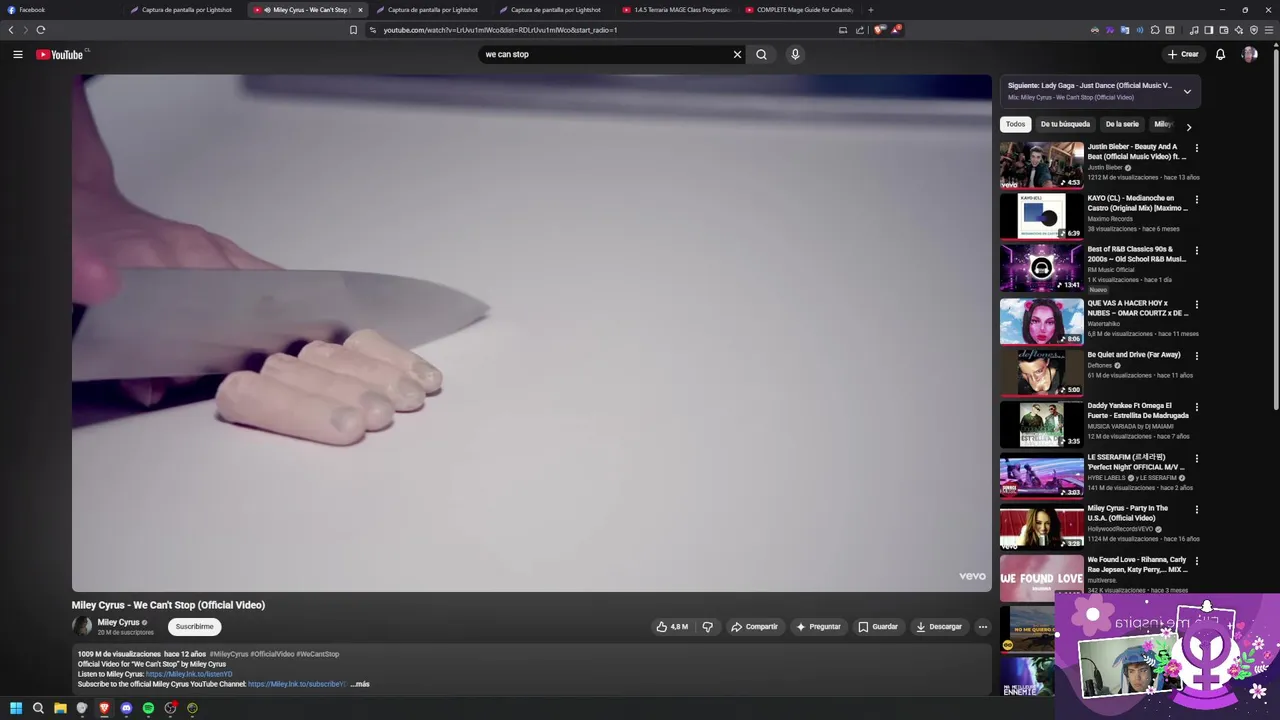Image resolution: width=1280 pixels, height=720 pixels.
Task: Click the browser address bar URL
Action: tap(500, 30)
